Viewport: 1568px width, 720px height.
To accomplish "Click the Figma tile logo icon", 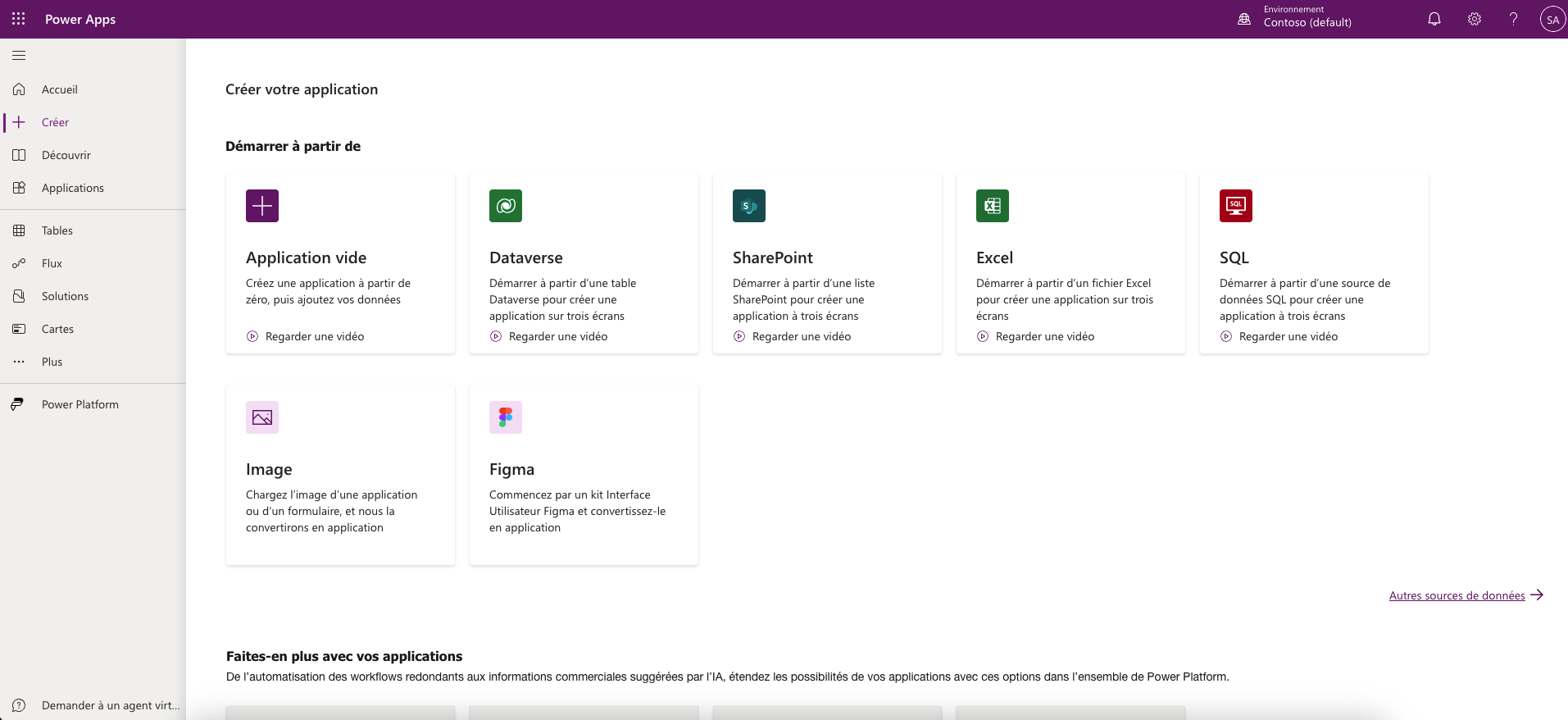I will [x=506, y=417].
